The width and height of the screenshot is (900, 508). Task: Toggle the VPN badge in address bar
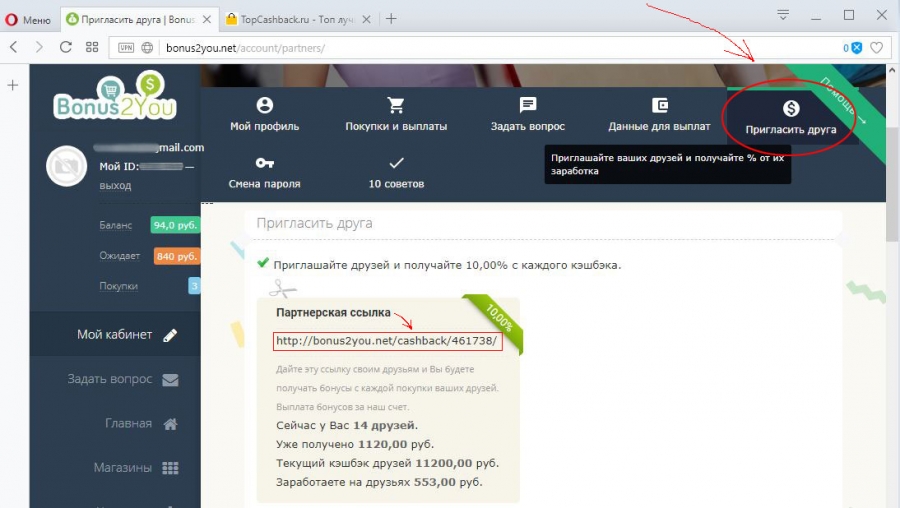[126, 48]
